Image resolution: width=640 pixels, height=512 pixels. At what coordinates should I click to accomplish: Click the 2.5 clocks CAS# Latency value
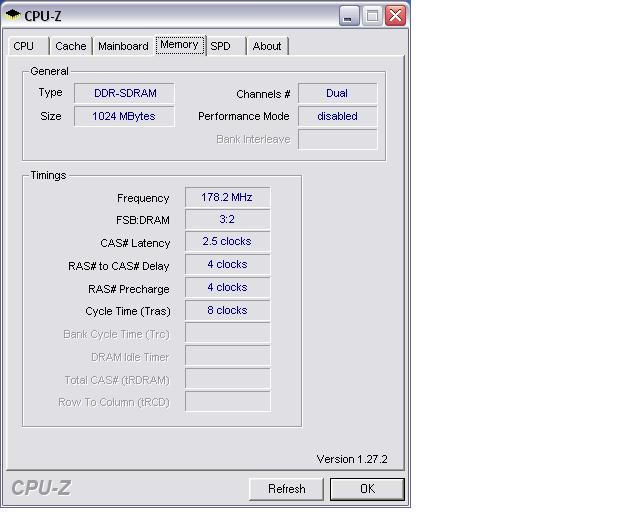(x=227, y=242)
